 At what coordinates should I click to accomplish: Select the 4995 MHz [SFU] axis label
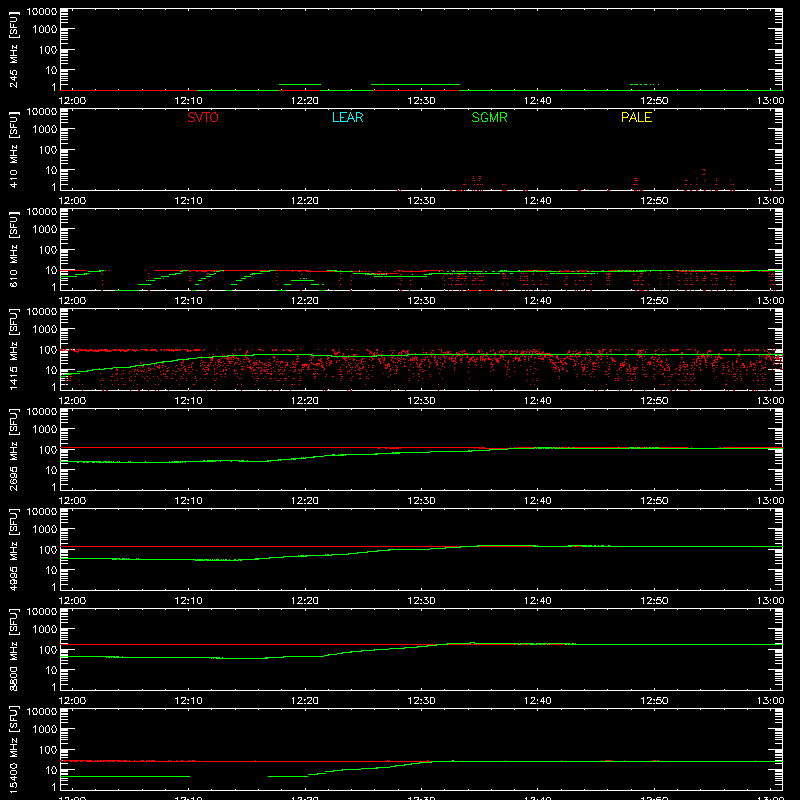(x=13, y=549)
